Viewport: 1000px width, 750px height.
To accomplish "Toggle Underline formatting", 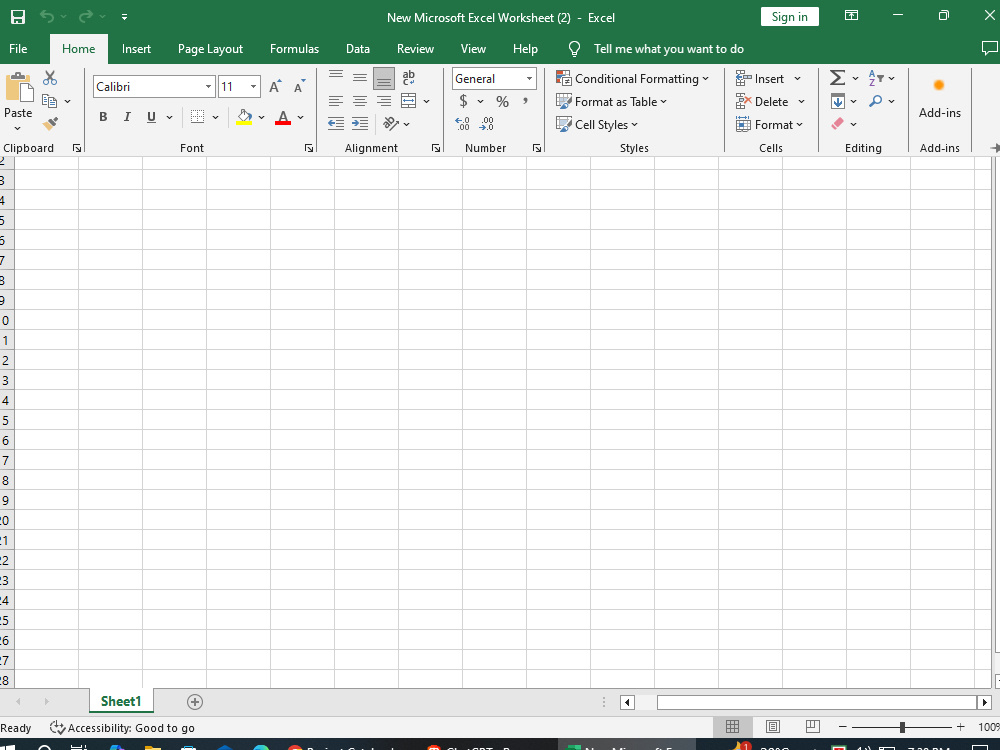I will point(151,117).
